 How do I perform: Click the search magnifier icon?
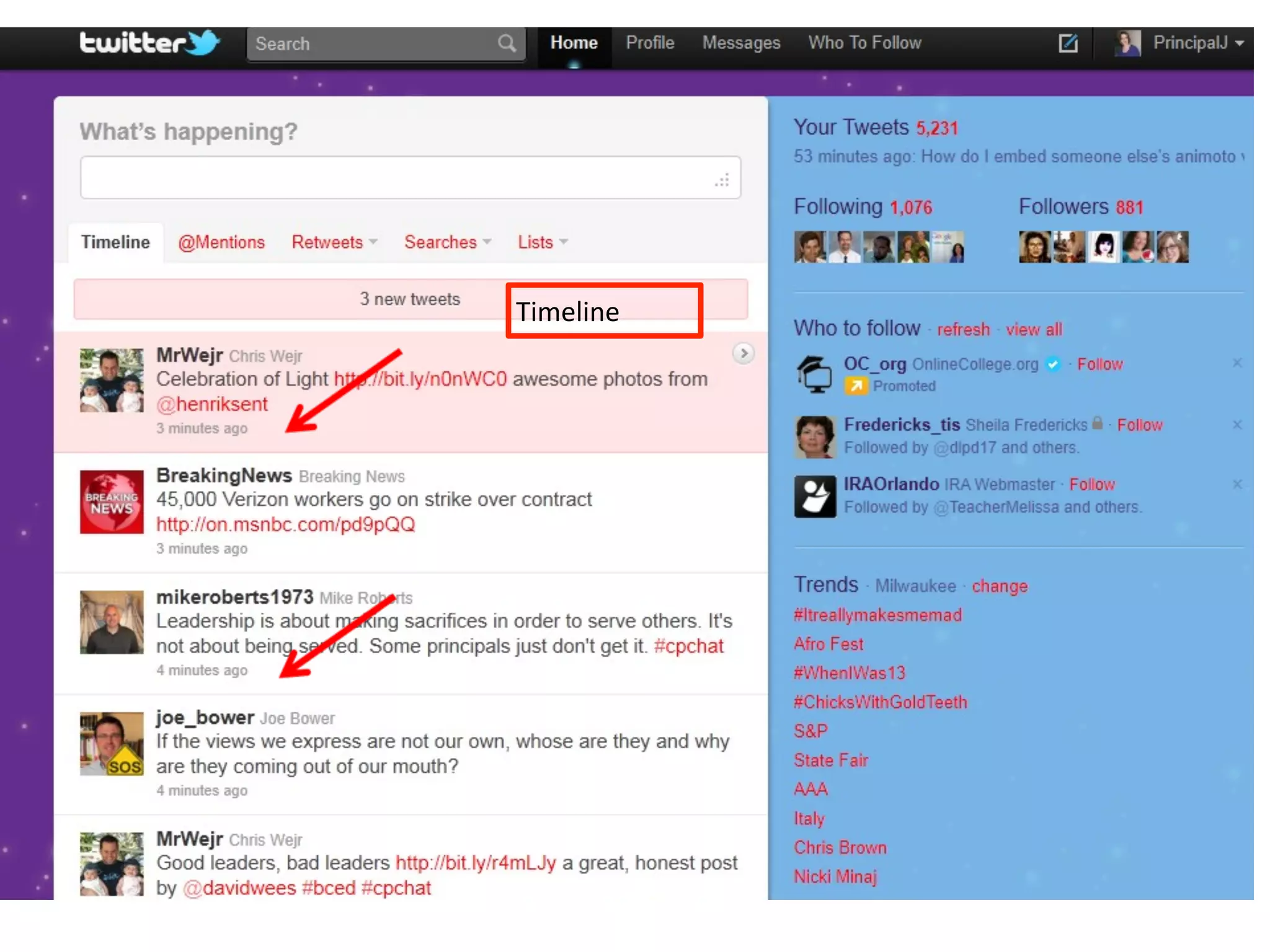[x=506, y=43]
